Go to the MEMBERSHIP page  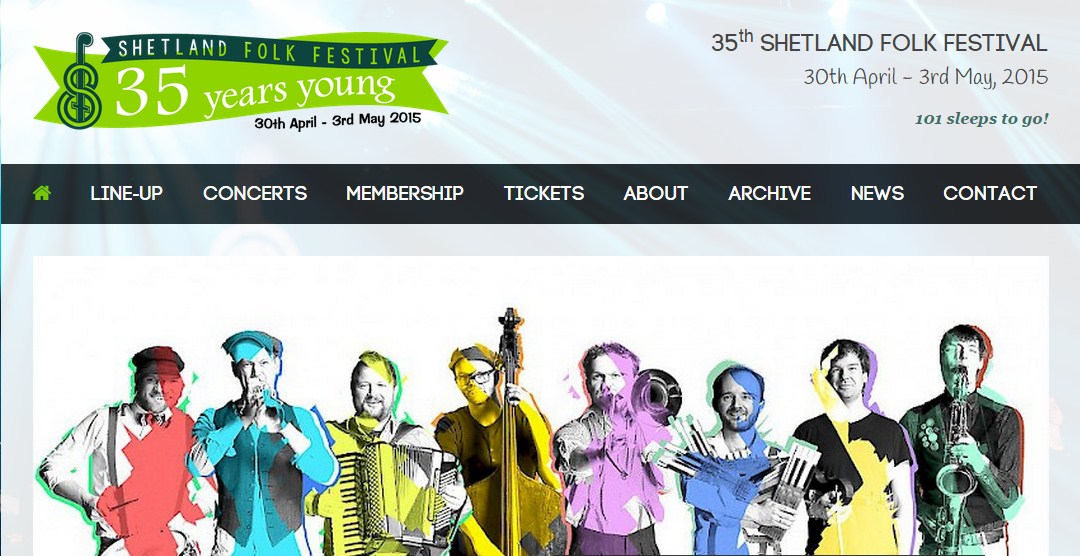(405, 194)
